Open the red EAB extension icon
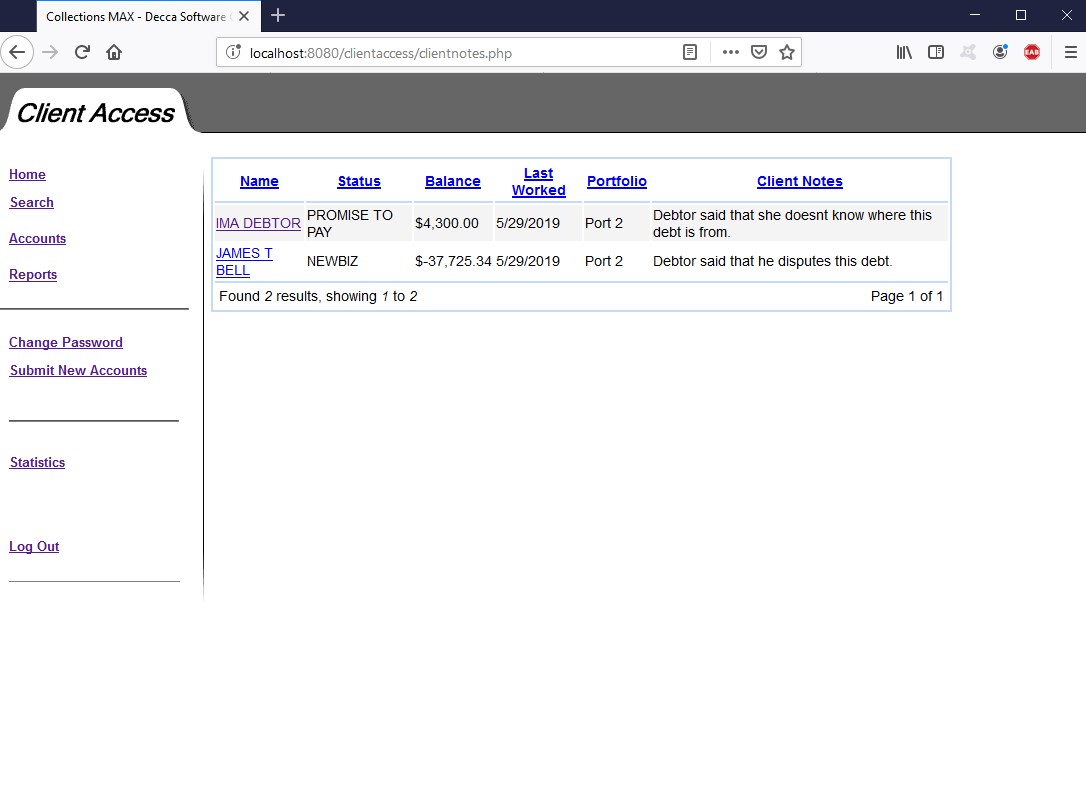The height and width of the screenshot is (798, 1086). click(x=1032, y=53)
